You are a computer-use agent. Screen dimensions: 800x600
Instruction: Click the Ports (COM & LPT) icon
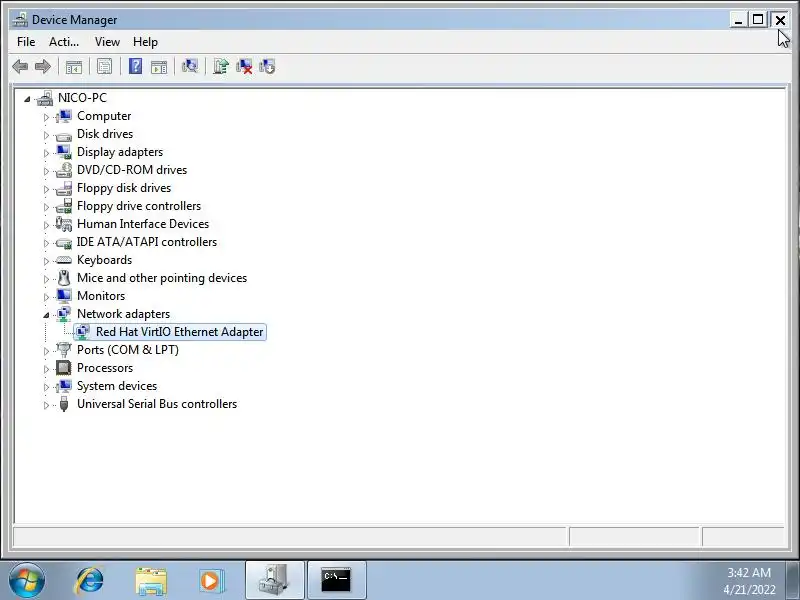[64, 350]
